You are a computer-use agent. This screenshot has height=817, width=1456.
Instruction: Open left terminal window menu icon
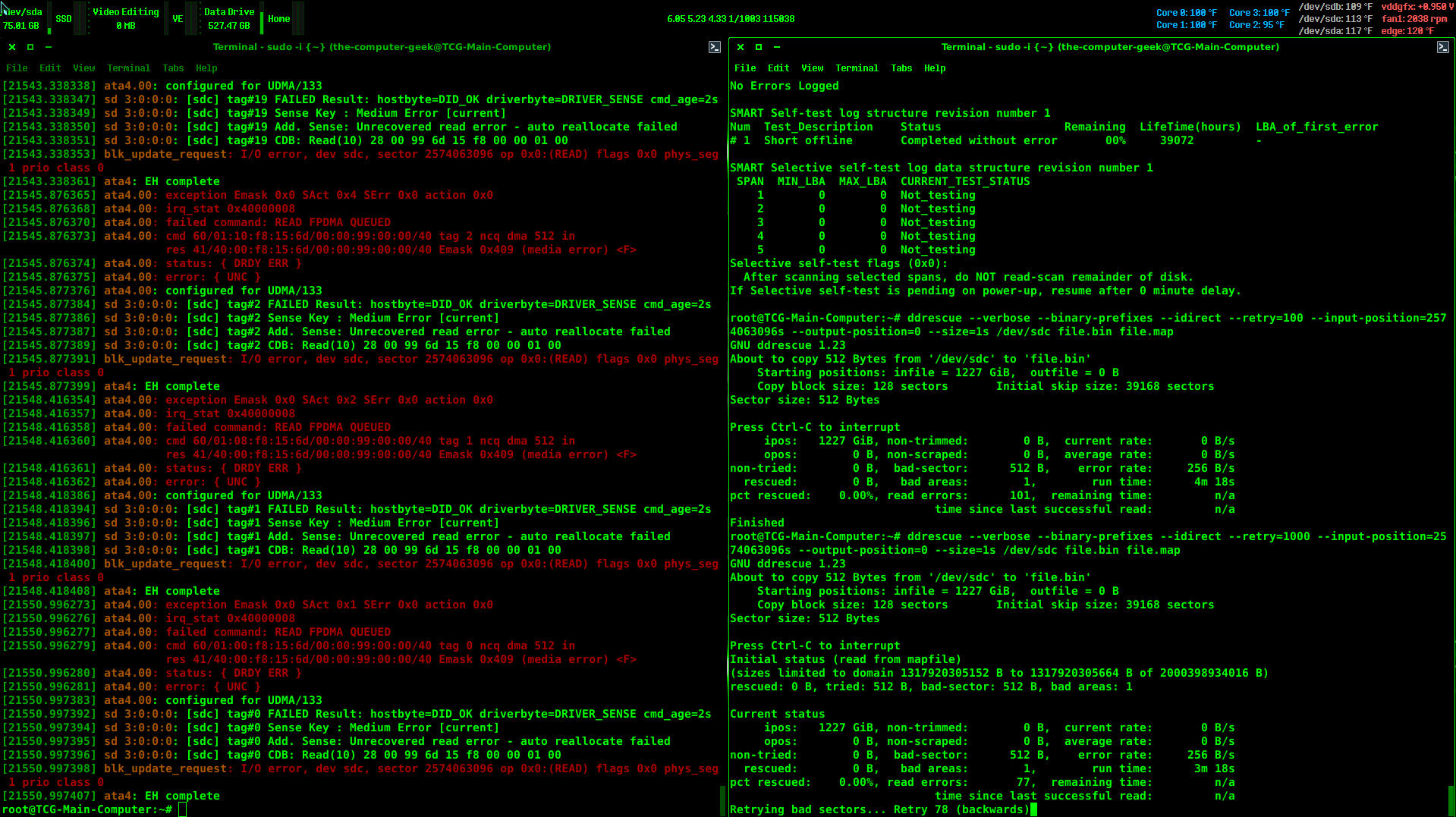(x=714, y=47)
